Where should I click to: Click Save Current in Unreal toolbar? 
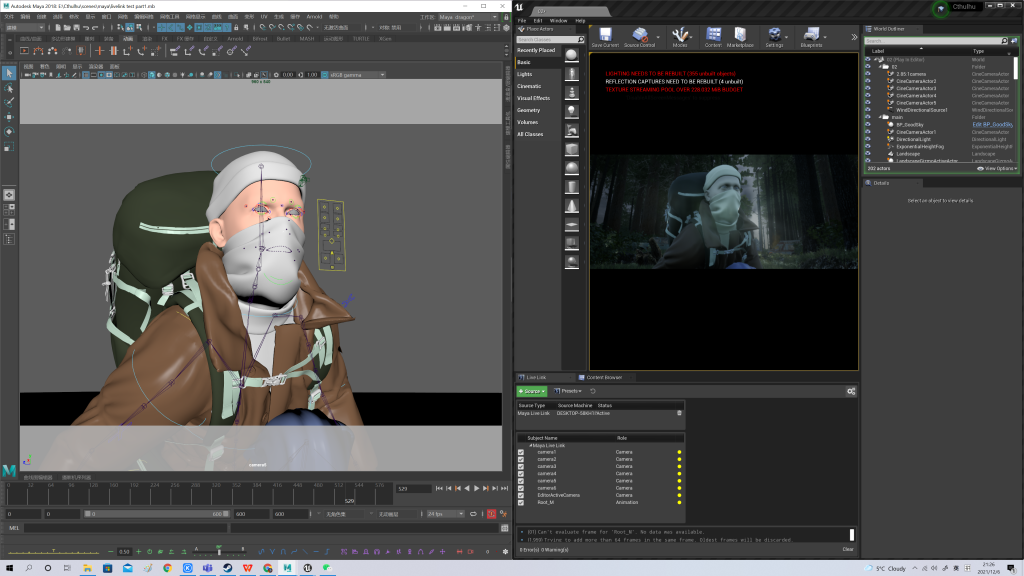point(605,37)
